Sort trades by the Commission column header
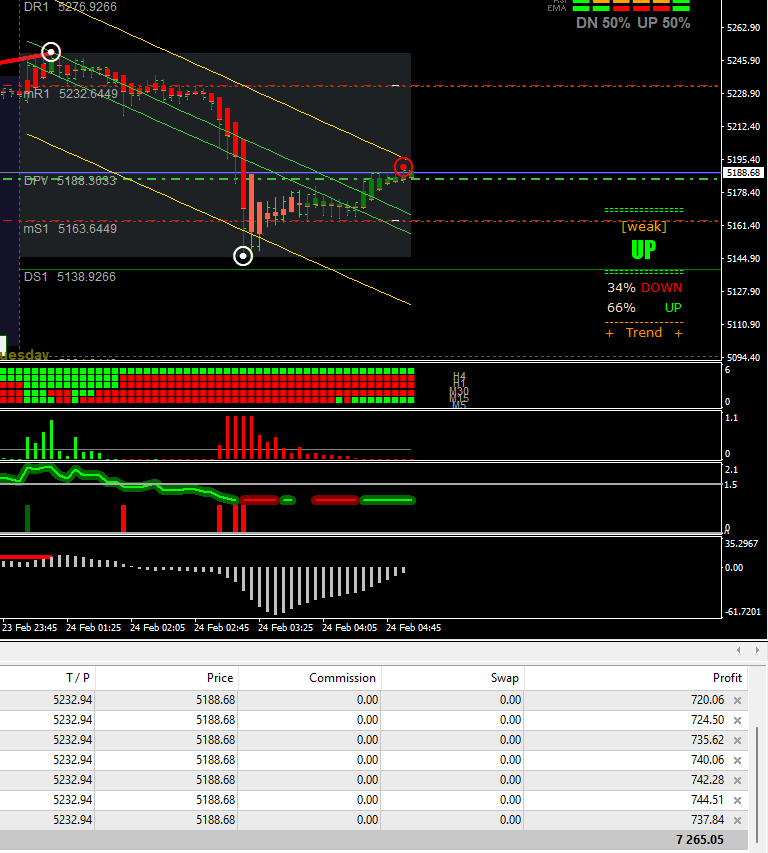 point(342,678)
